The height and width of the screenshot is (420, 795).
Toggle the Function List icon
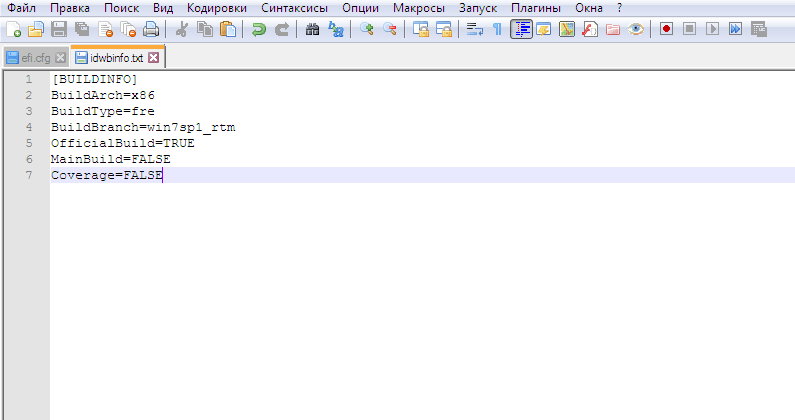[590, 29]
